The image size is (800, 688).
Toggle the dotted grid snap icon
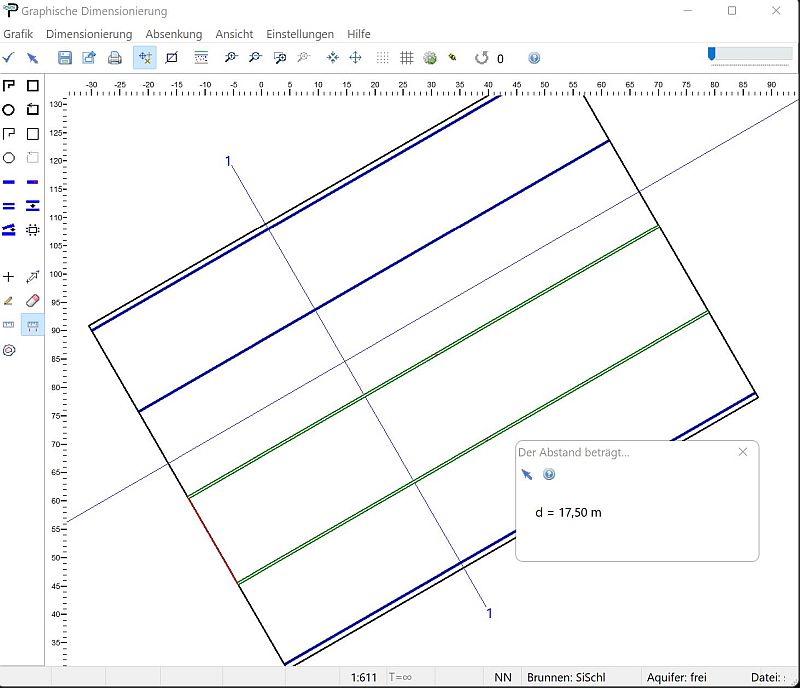382,58
